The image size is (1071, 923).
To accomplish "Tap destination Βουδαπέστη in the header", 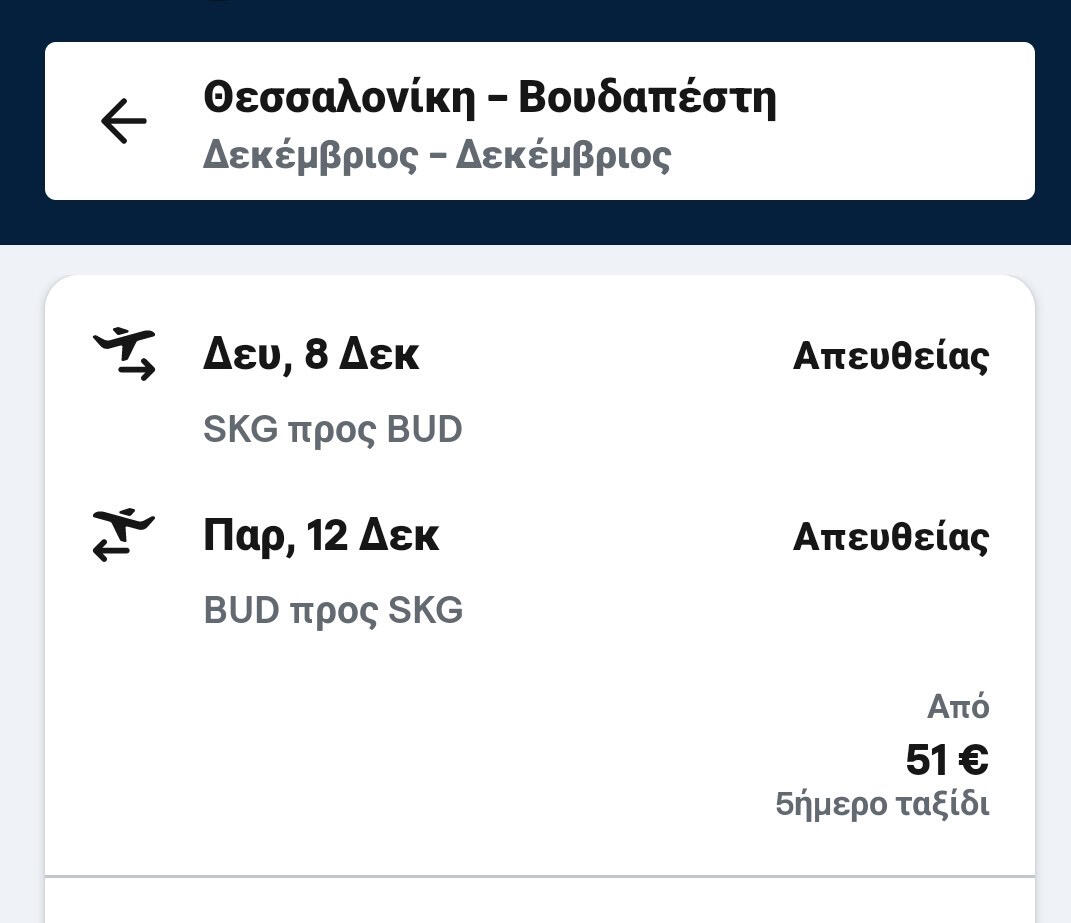I will coord(647,98).
